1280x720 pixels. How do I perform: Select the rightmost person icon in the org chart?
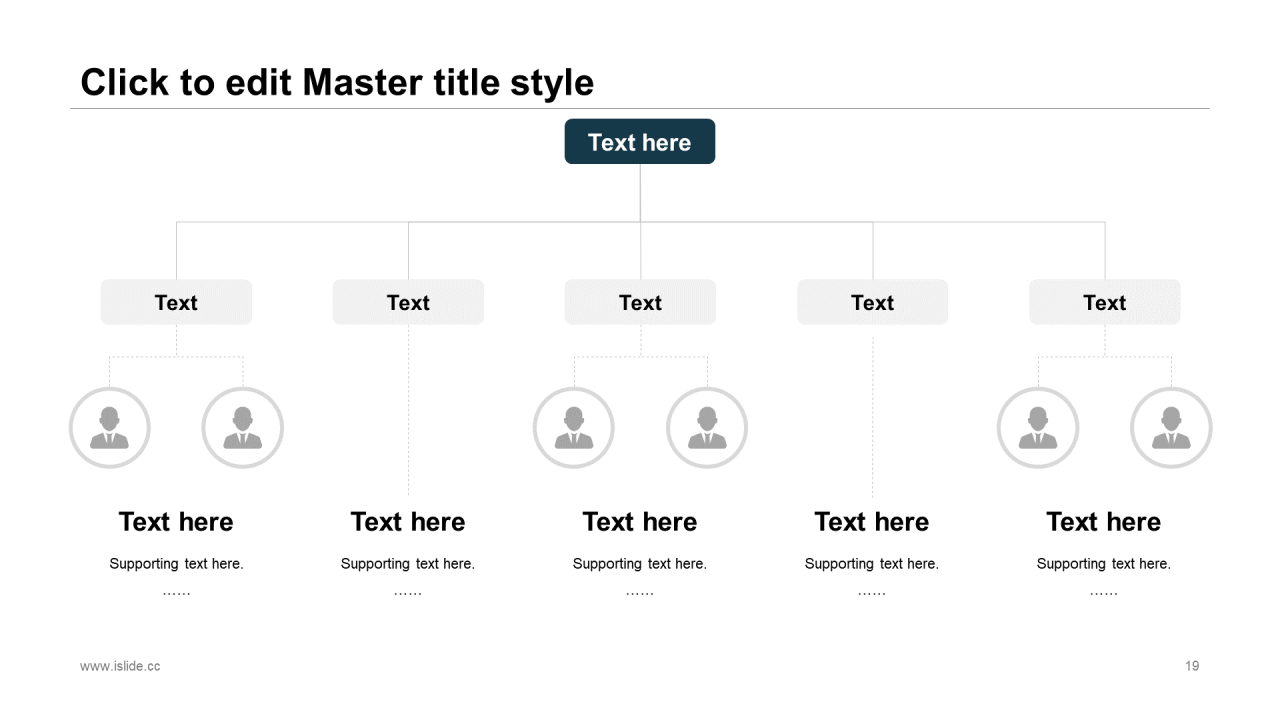(1170, 428)
